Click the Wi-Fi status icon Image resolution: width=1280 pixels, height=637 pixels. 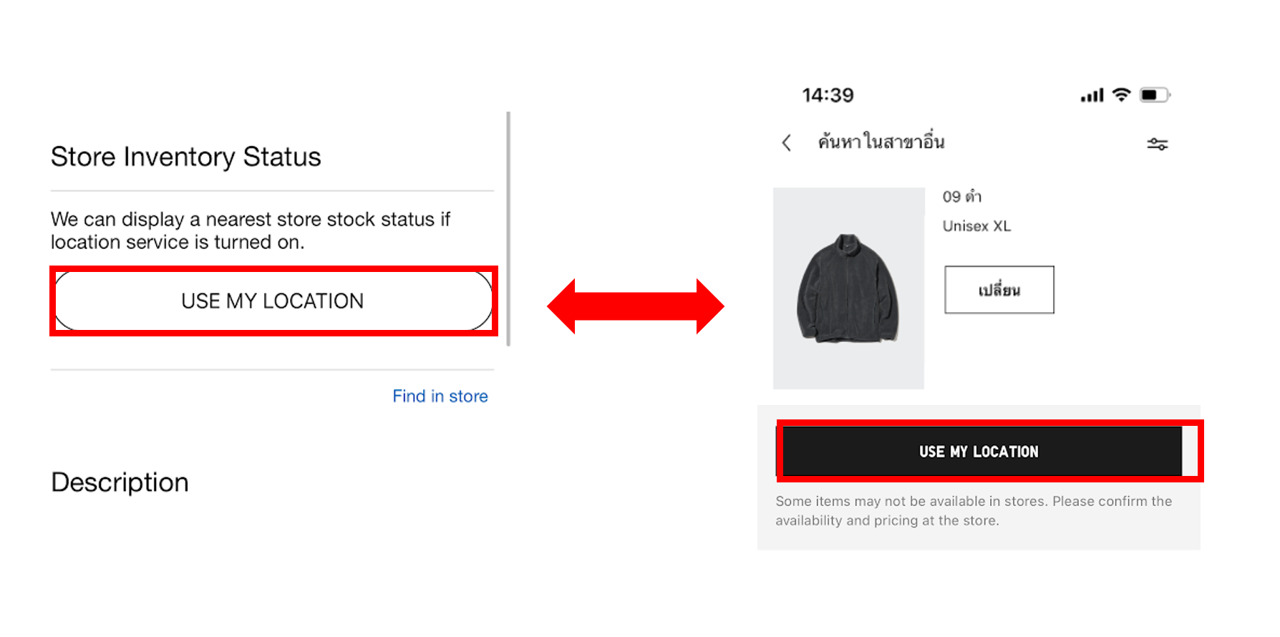click(x=1121, y=95)
